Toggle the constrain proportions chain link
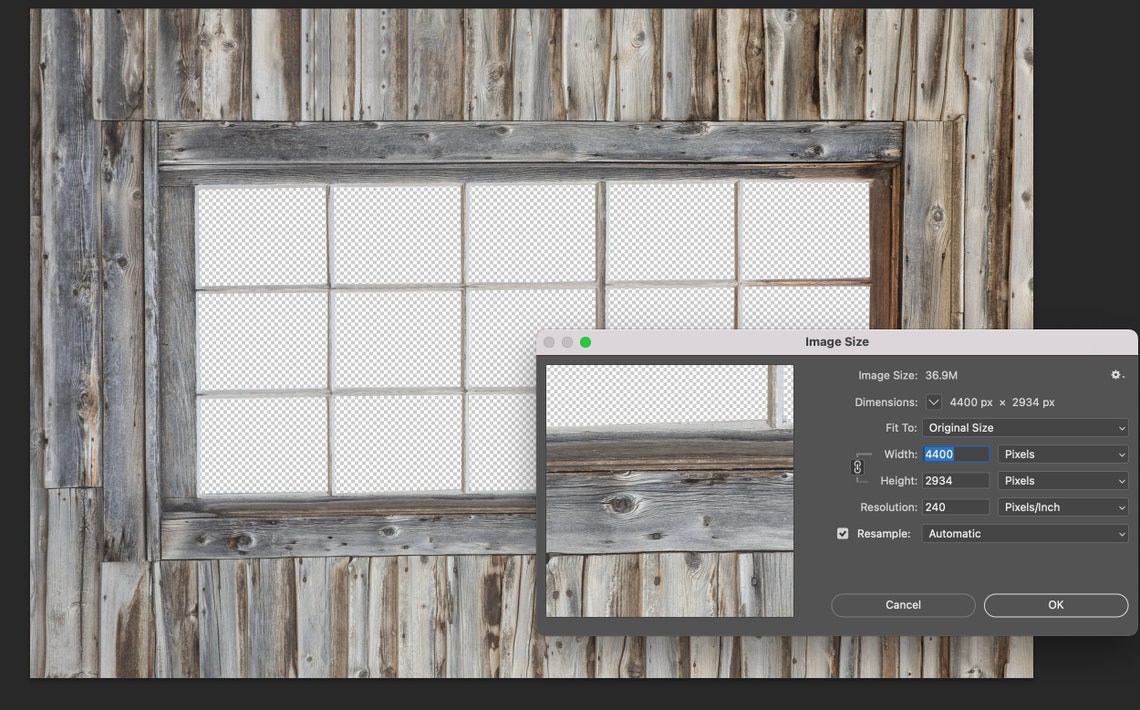Screen dimensions: 1140x710 tap(855, 468)
